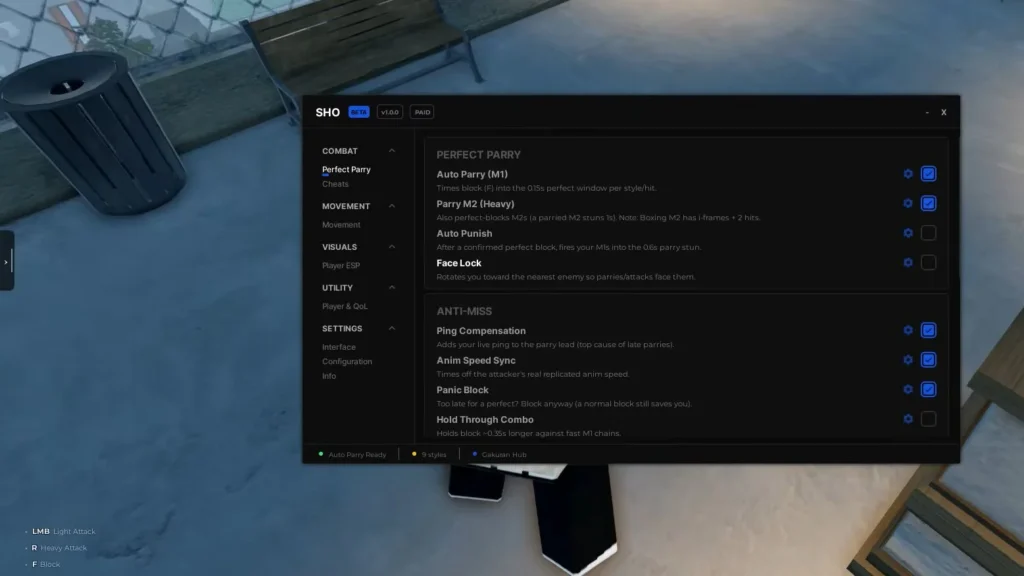Expand the side panel arrow on the screen's left edge
1024x576 pixels.
click(7, 262)
